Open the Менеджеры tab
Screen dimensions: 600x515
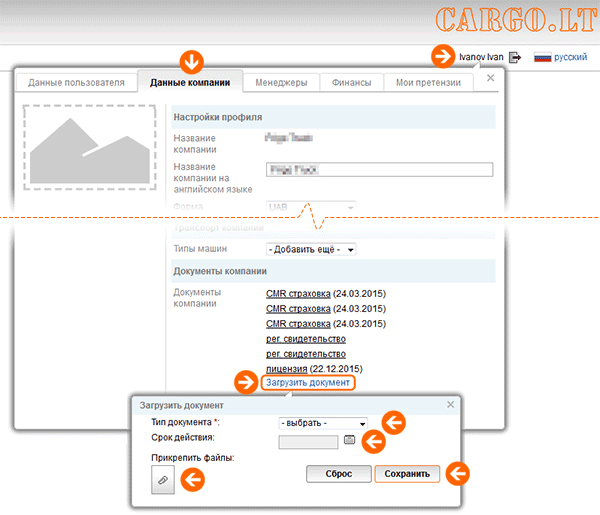[x=281, y=83]
